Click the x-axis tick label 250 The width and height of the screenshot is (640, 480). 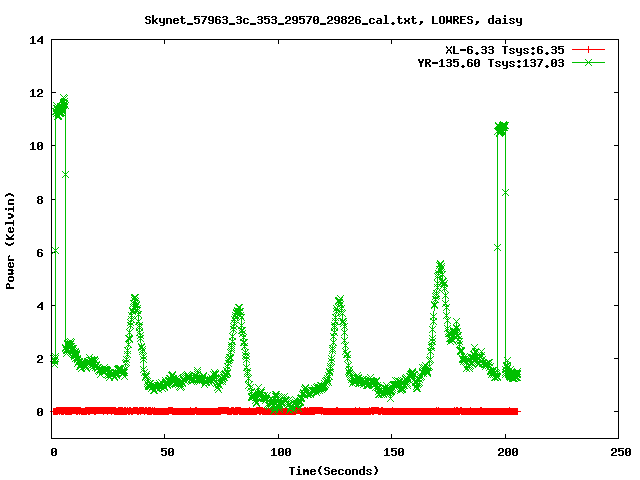620,452
